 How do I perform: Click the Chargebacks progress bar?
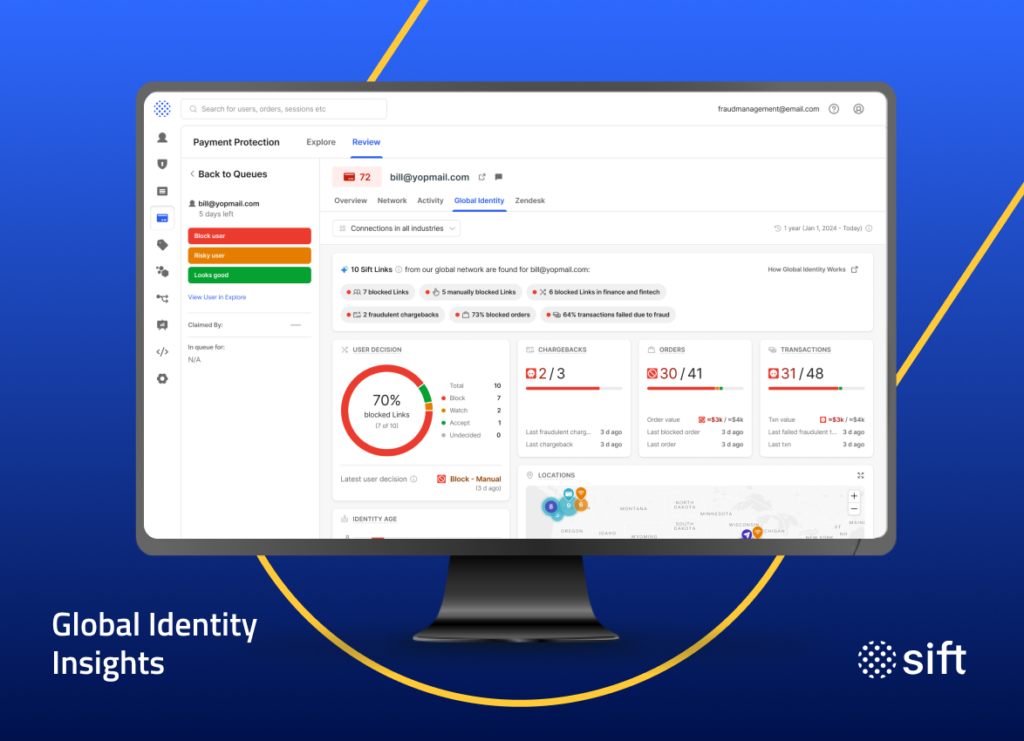click(574, 388)
